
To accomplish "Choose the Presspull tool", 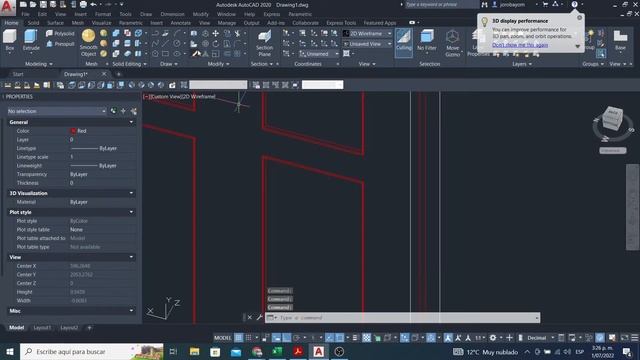I will tap(60, 44).
